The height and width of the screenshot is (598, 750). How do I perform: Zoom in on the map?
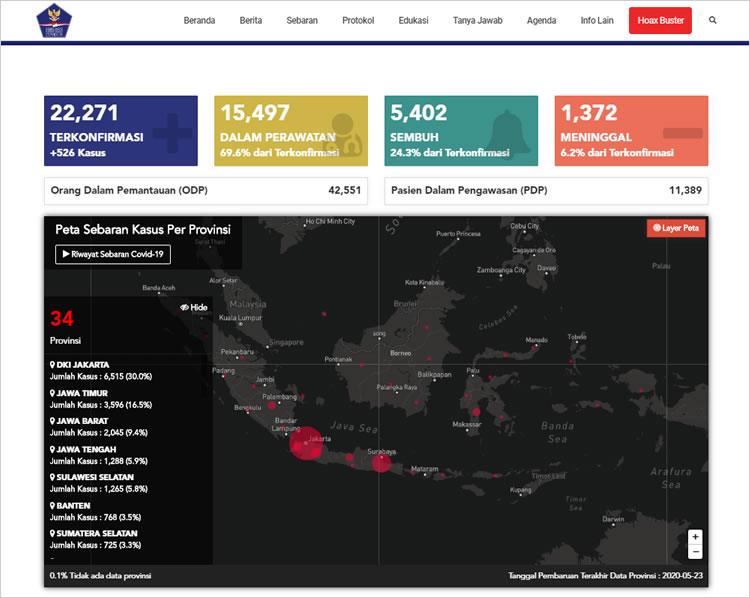point(695,536)
